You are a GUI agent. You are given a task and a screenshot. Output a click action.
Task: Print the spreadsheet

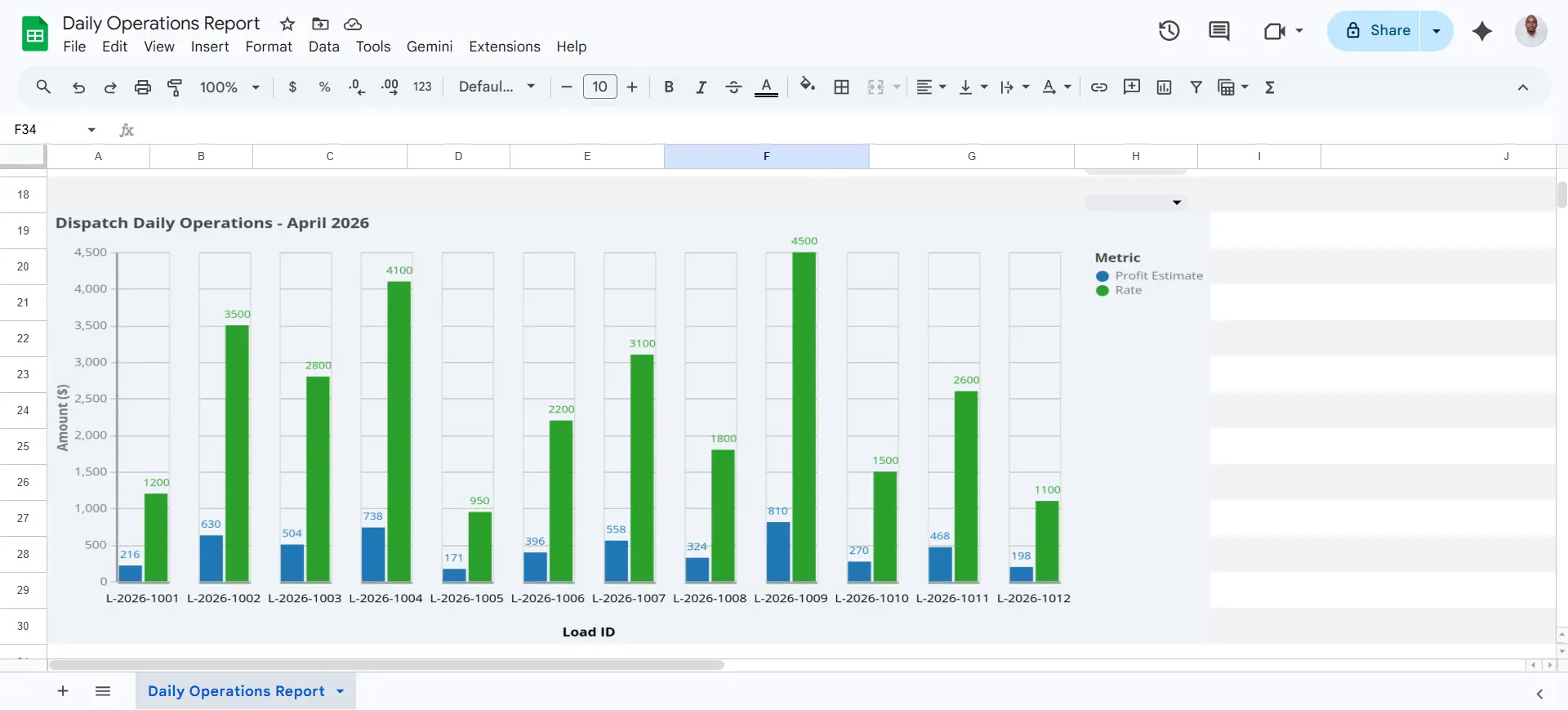[143, 87]
